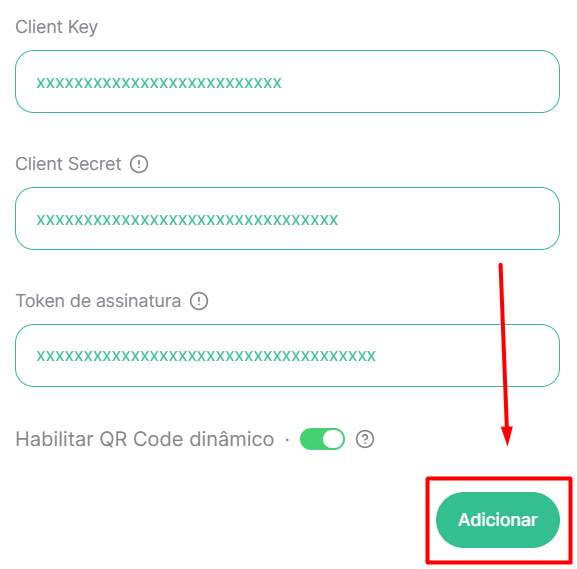
Task: Focus the Client Key input field
Action: click(x=287, y=82)
